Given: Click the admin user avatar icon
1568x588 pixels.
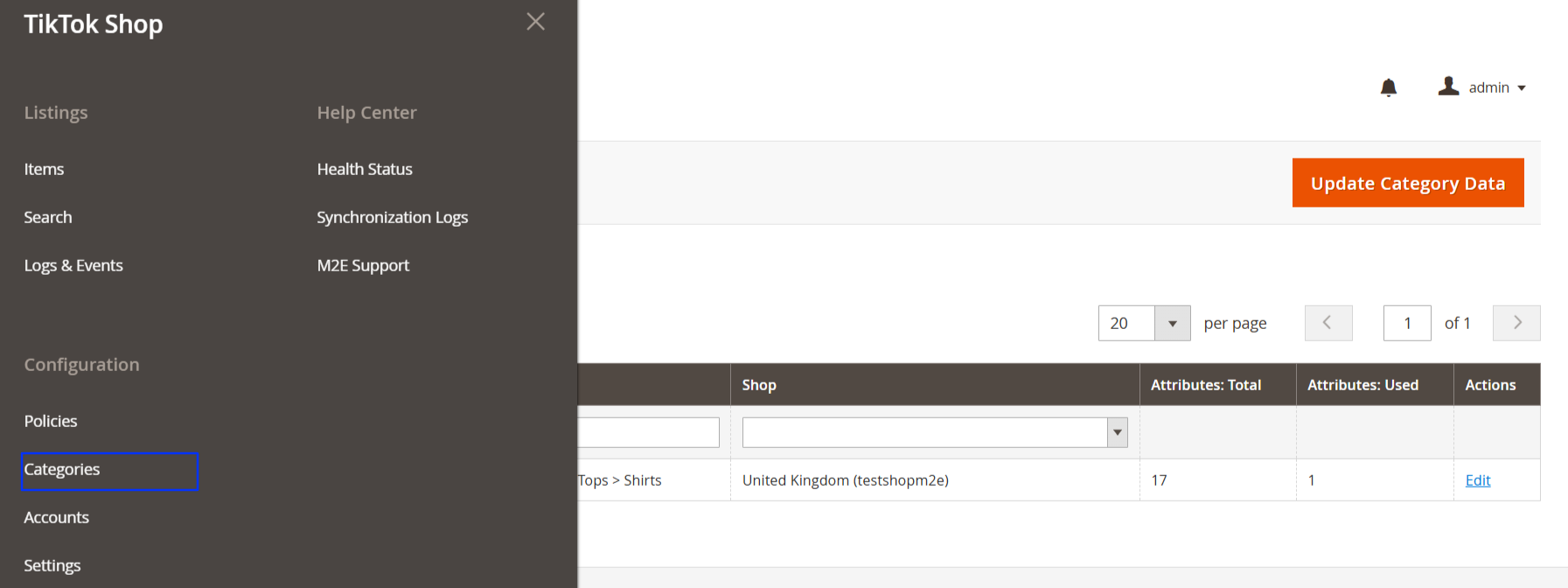Looking at the screenshot, I should pyautogui.click(x=1448, y=87).
